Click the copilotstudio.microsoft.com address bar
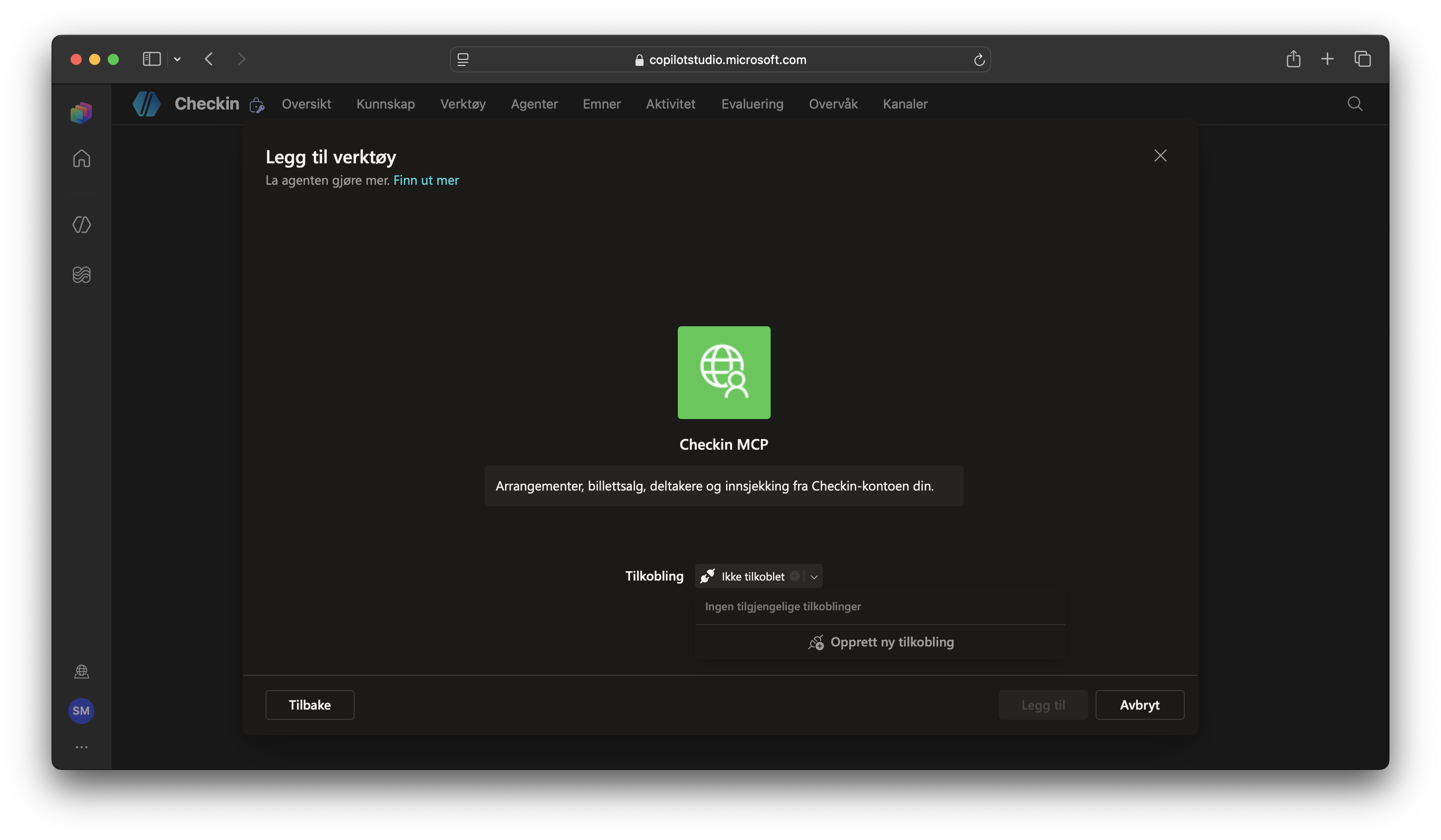 click(x=720, y=59)
